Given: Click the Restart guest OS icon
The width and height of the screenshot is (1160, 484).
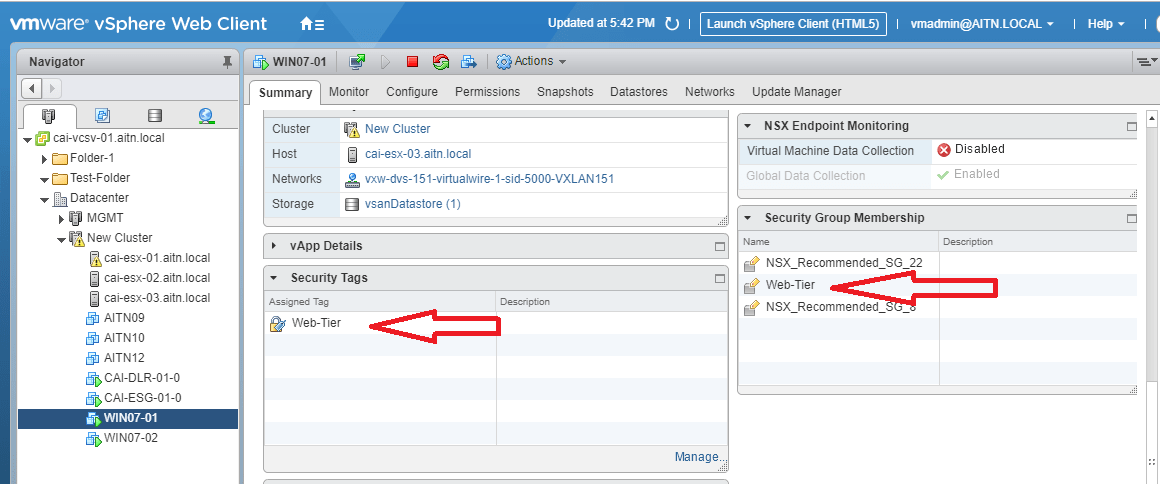Looking at the screenshot, I should coord(440,62).
